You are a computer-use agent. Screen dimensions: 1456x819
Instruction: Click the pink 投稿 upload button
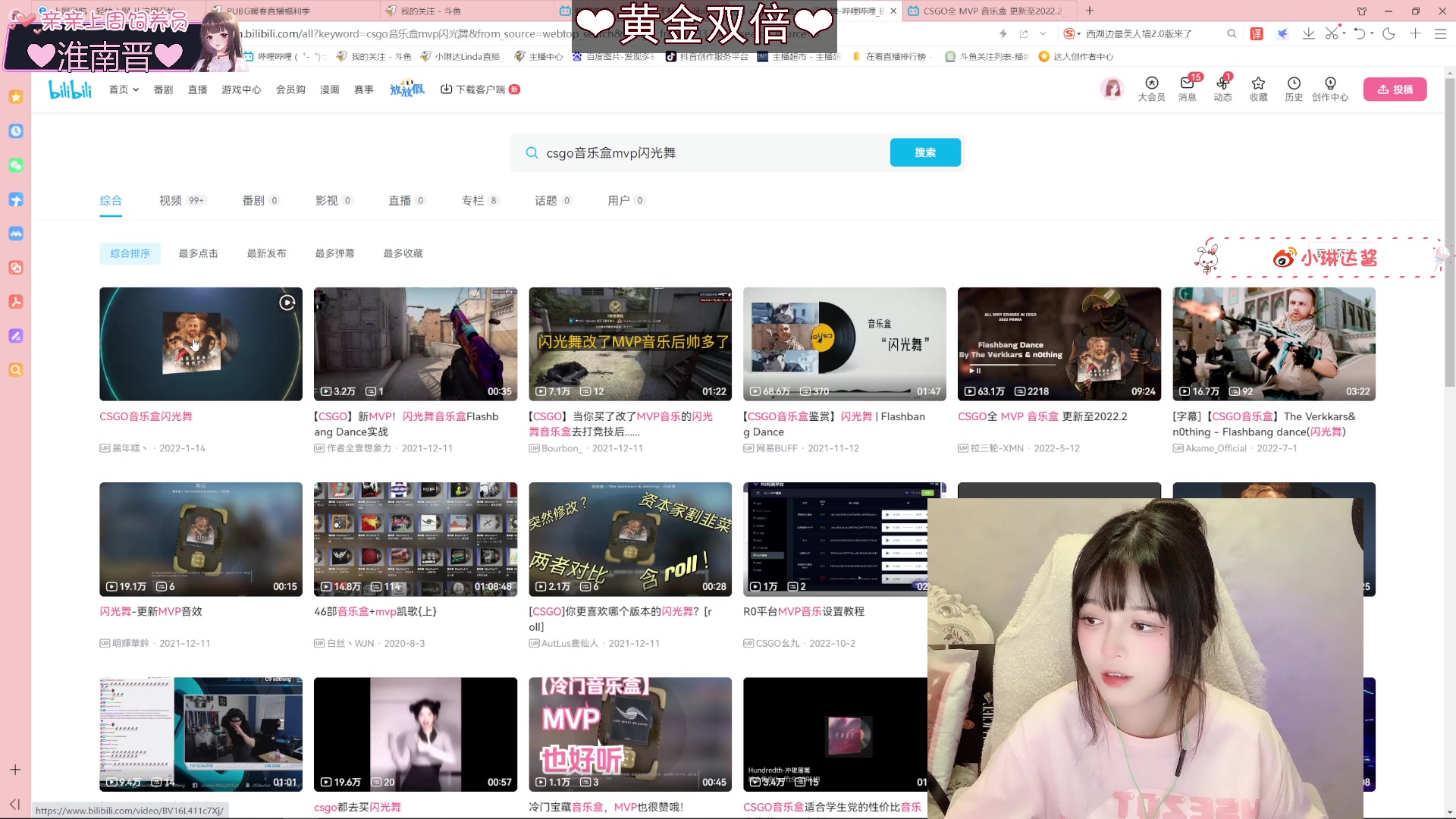[x=1395, y=89]
